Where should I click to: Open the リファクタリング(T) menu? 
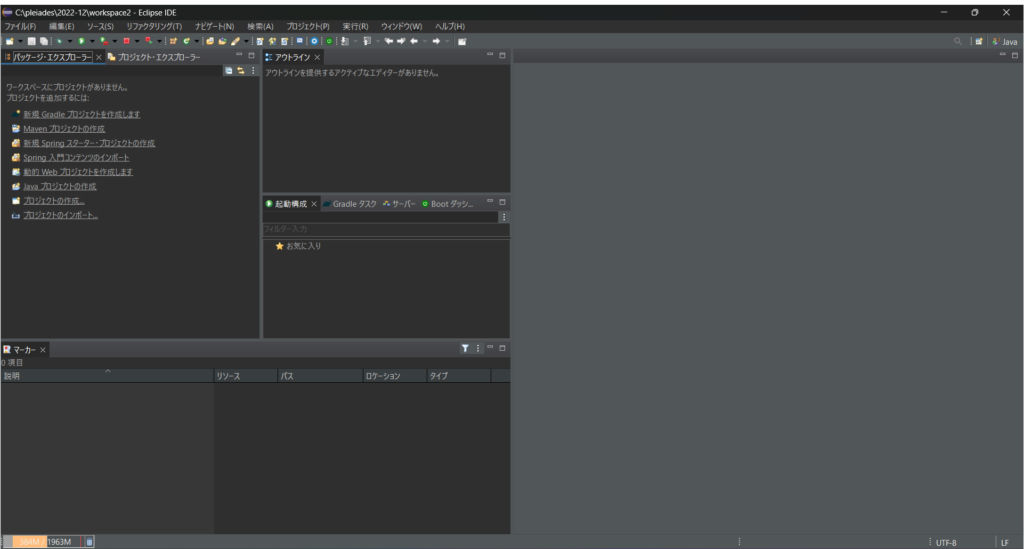pyautogui.click(x=154, y=26)
